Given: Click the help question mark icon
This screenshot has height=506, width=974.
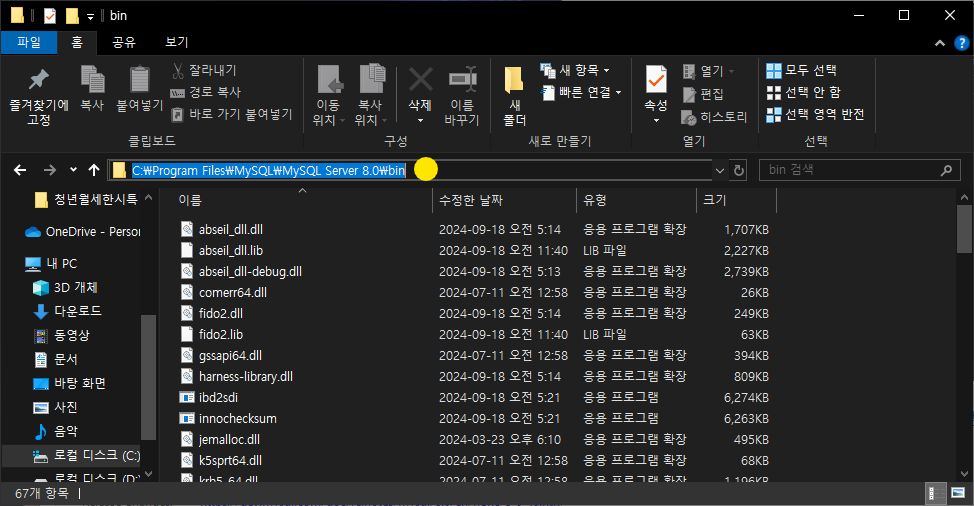Looking at the screenshot, I should (x=961, y=43).
